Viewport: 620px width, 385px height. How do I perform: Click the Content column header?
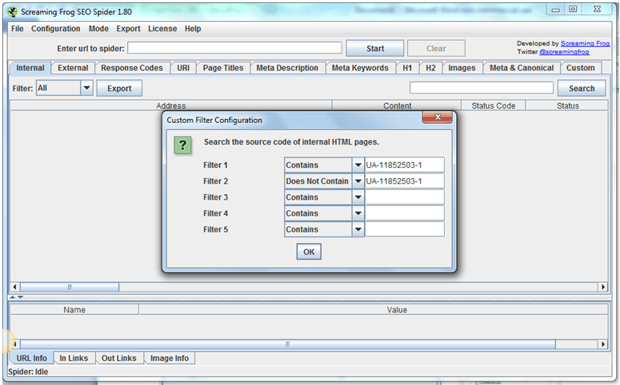pos(397,106)
